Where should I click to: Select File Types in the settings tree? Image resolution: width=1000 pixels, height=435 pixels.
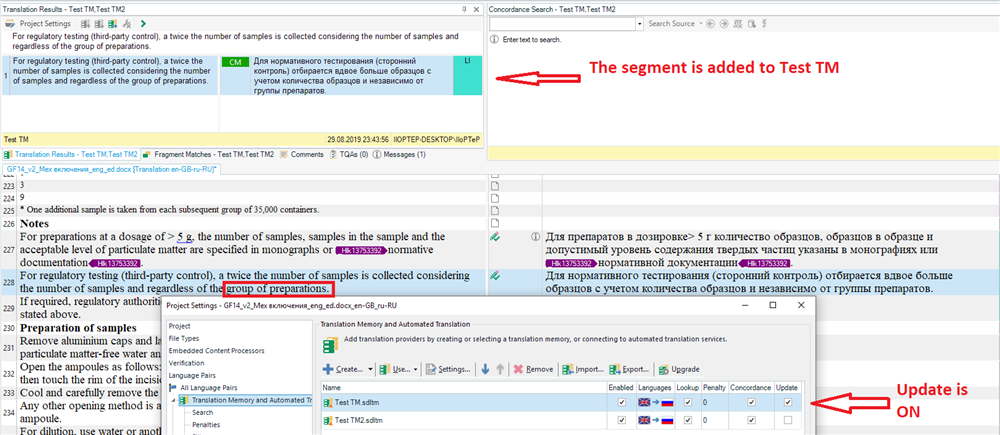(x=184, y=338)
